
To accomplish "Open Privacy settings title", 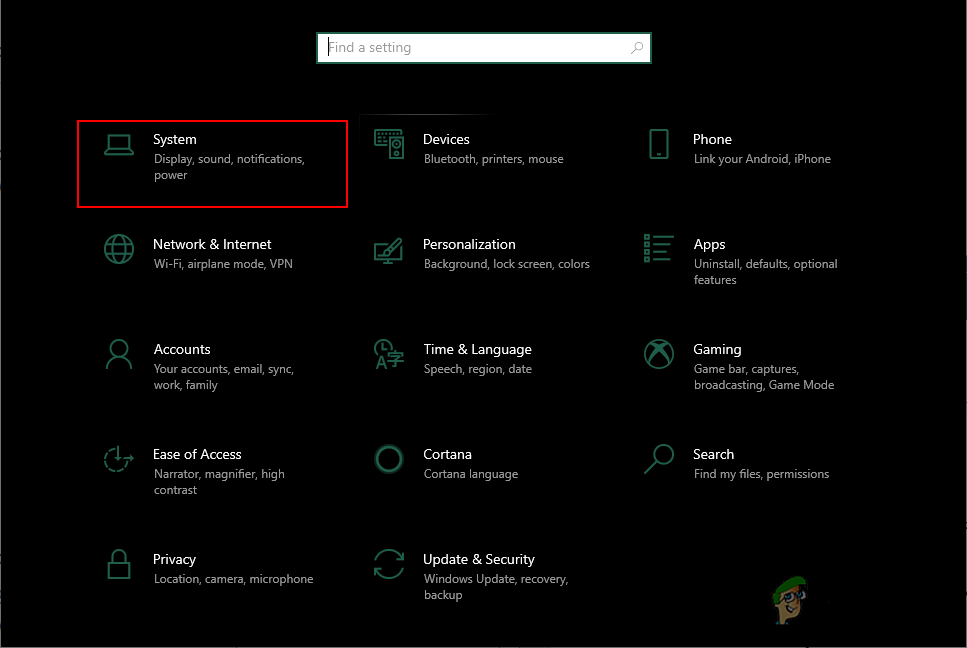I will (x=174, y=559).
